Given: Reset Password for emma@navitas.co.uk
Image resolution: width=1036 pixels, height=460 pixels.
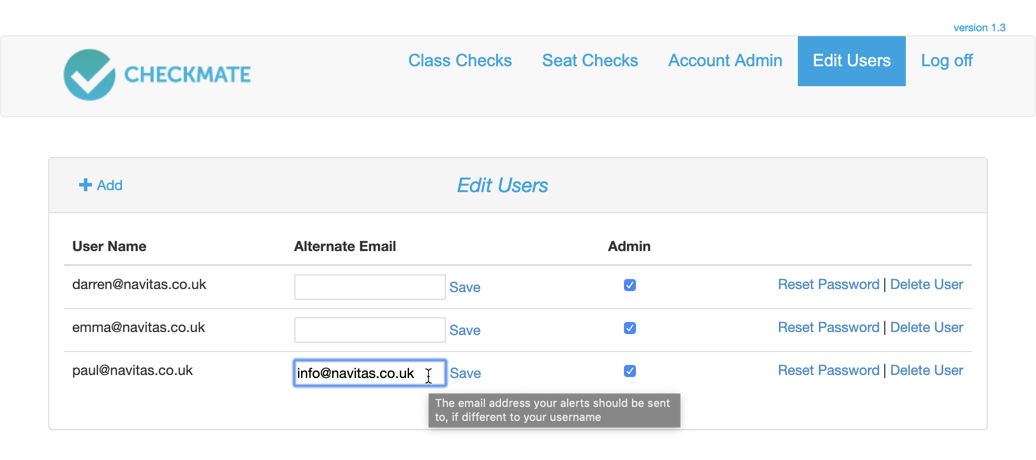Looking at the screenshot, I should (x=829, y=328).
